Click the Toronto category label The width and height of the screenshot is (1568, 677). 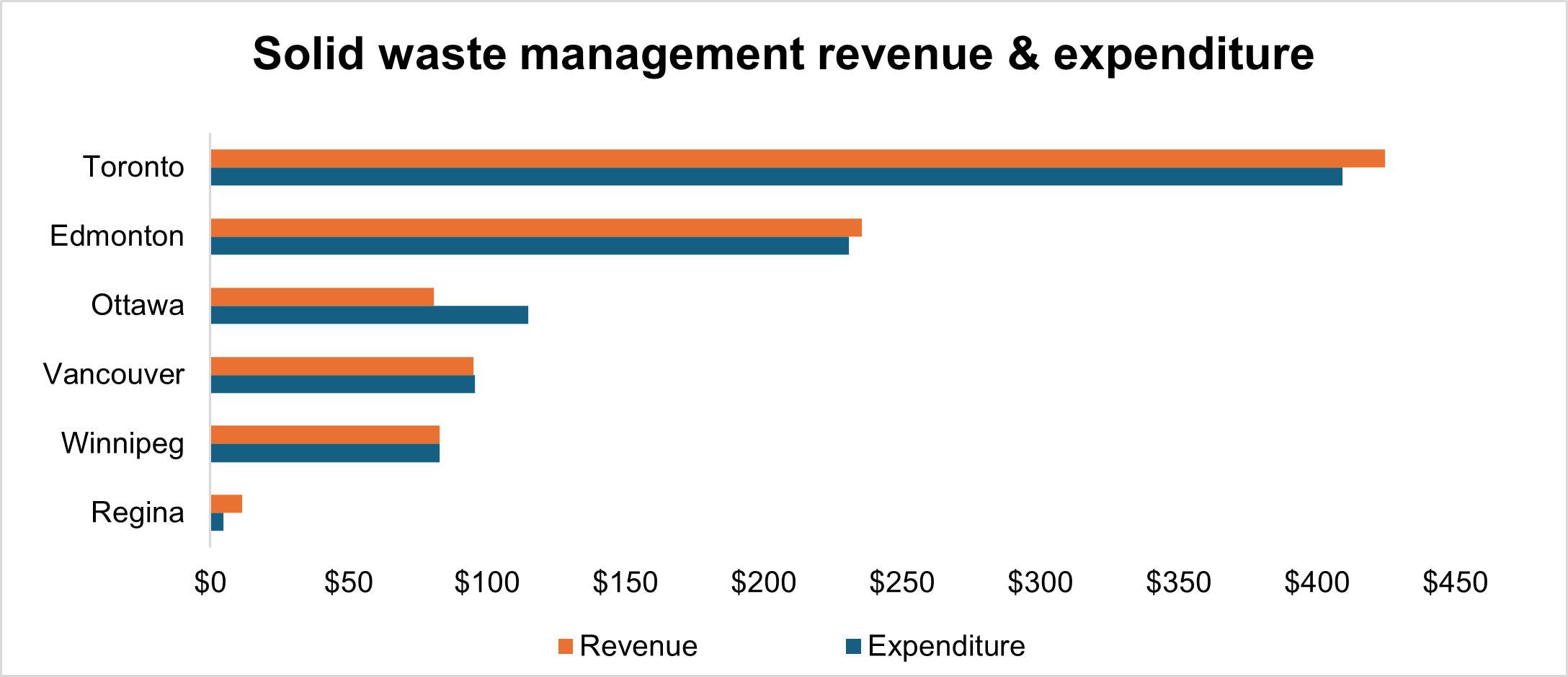click(x=134, y=167)
